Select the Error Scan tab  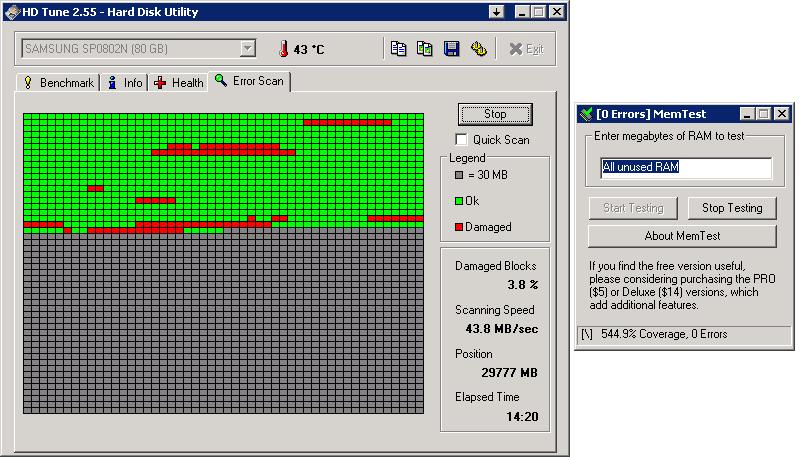pyautogui.click(x=249, y=81)
